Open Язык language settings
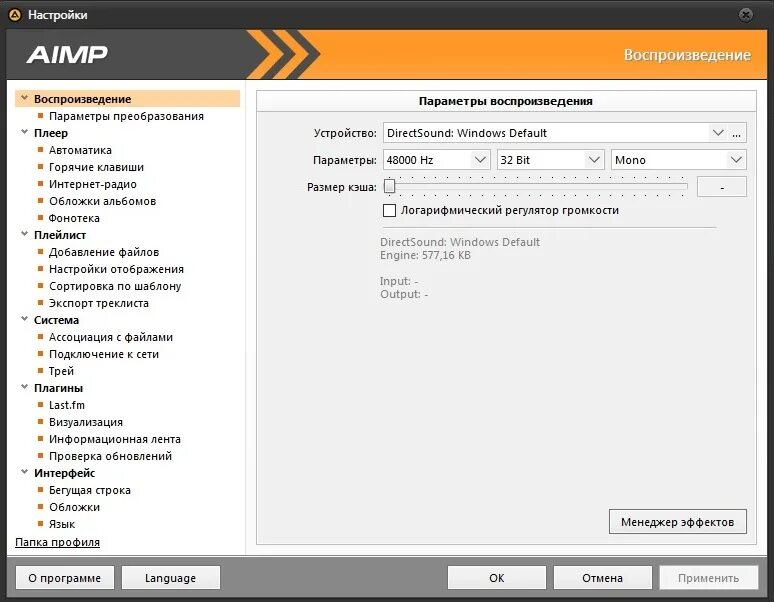The height and width of the screenshot is (602, 774). [x=62, y=524]
